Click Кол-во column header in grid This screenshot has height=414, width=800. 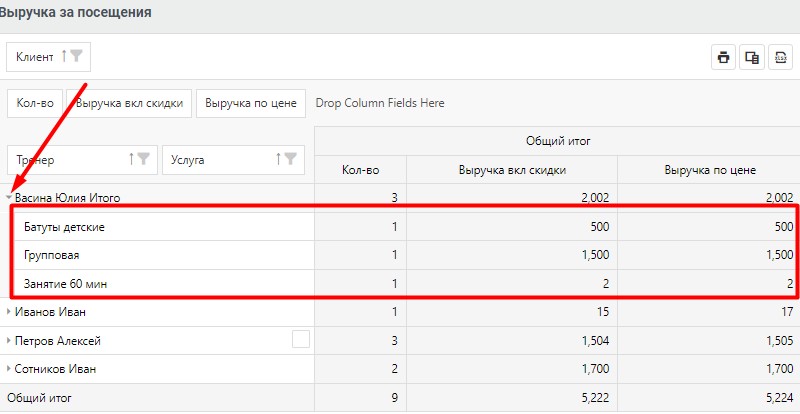tap(361, 170)
